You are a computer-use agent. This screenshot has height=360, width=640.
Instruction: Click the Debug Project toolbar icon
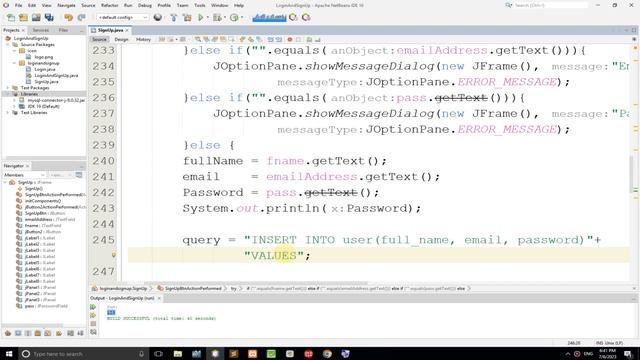[217, 18]
